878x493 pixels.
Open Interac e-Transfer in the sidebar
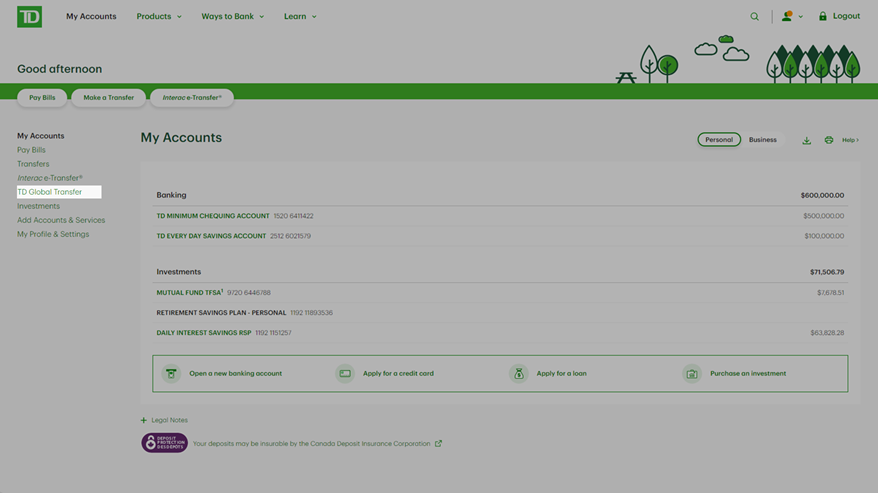tap(49, 178)
